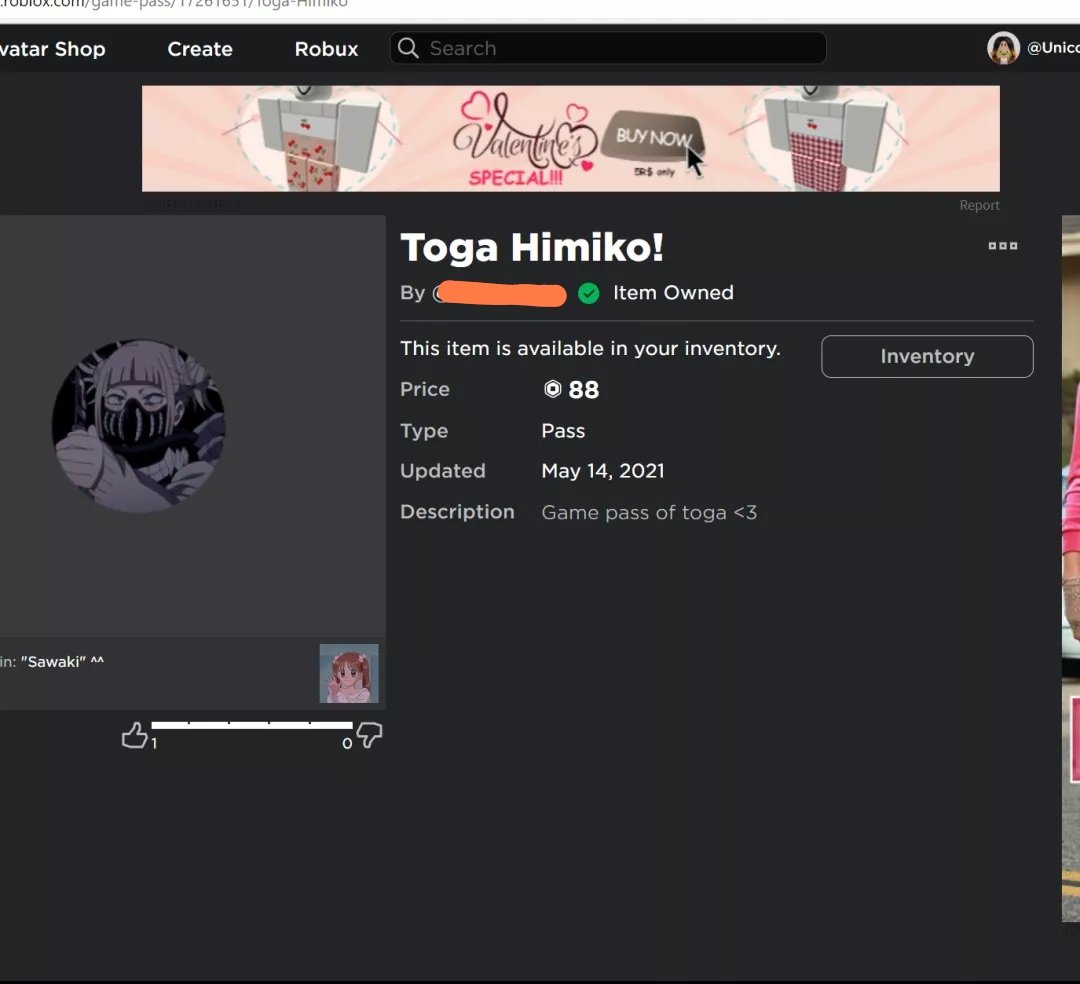The image size is (1080, 984).
Task: Click "This item is available in your inventory." text
Action: coord(590,348)
